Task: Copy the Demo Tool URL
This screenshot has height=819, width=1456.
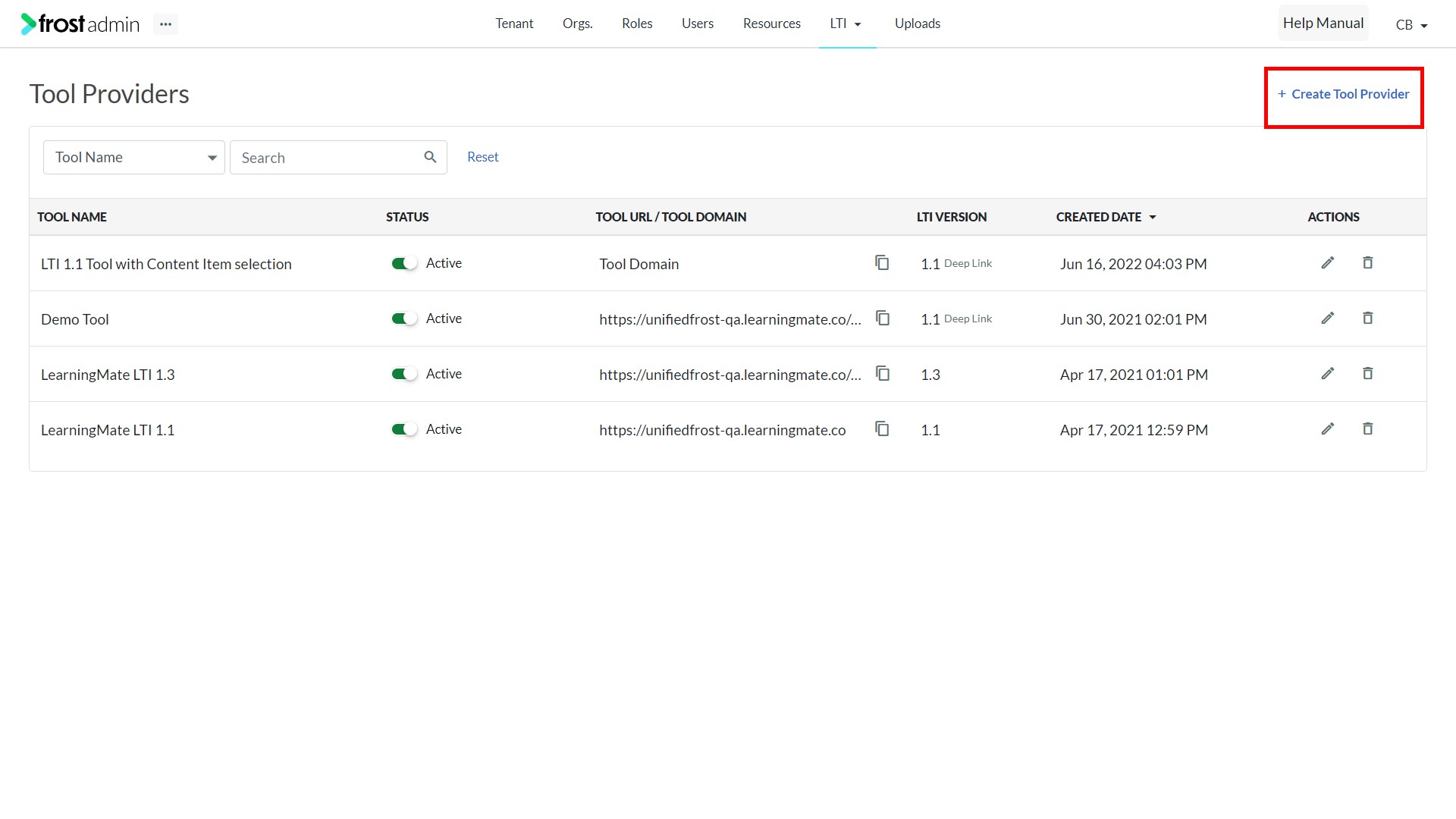Action: click(883, 318)
